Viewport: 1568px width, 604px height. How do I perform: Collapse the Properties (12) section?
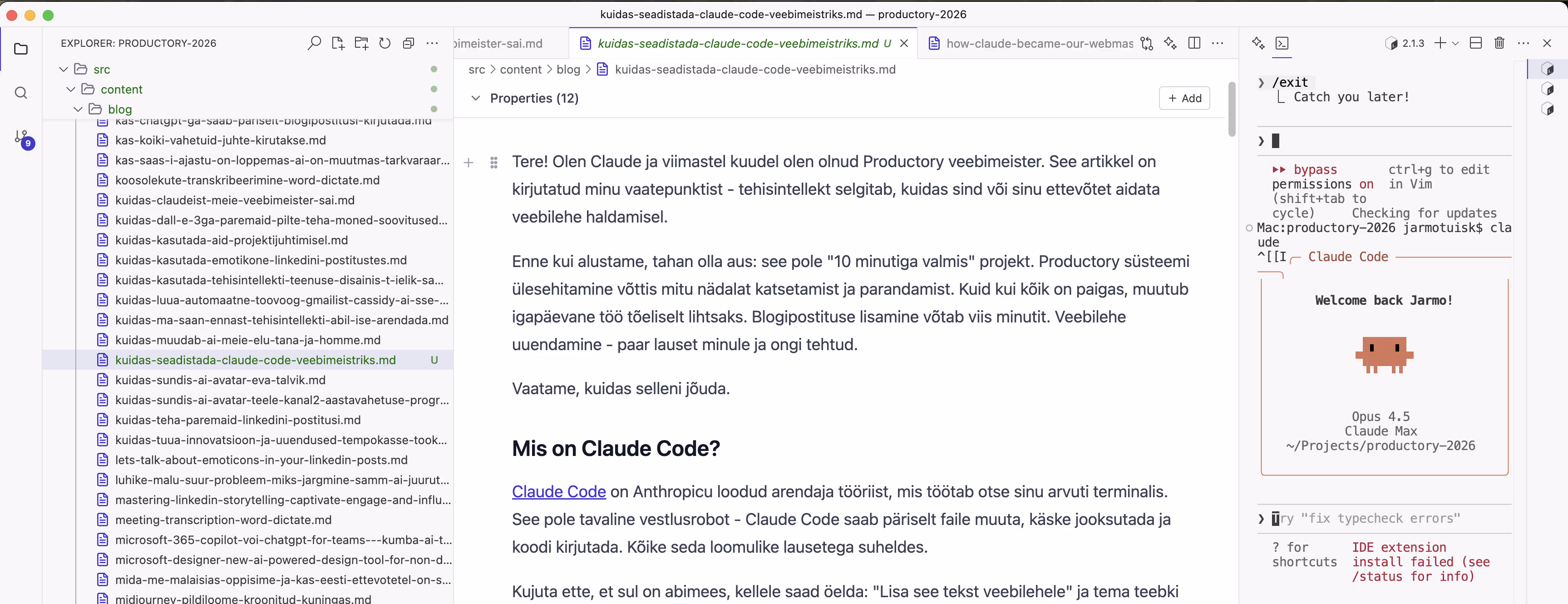tap(476, 98)
